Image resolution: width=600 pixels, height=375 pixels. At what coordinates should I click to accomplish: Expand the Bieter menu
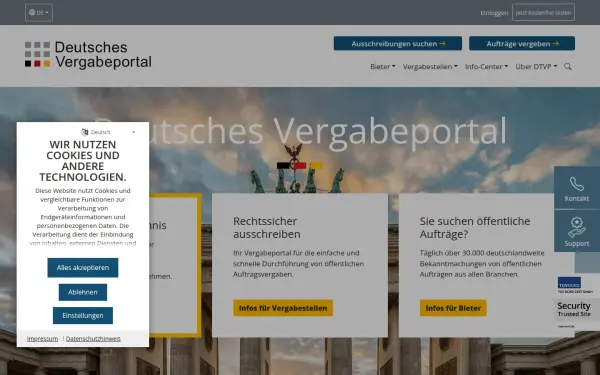383,67
